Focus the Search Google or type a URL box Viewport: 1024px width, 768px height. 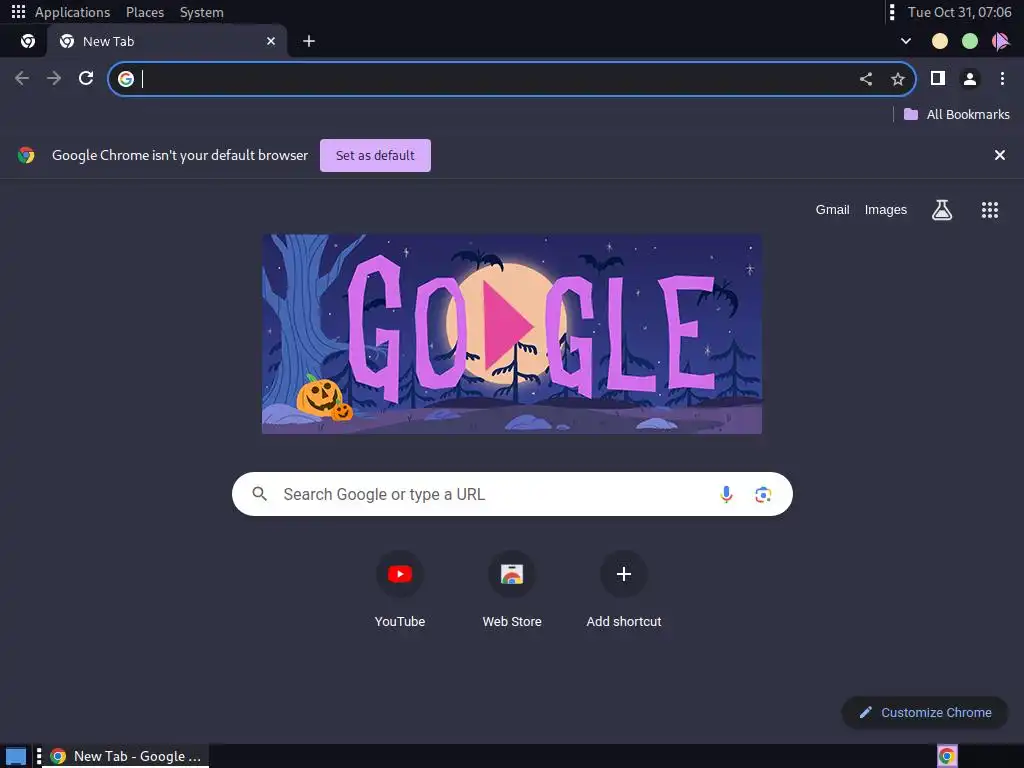click(x=512, y=494)
